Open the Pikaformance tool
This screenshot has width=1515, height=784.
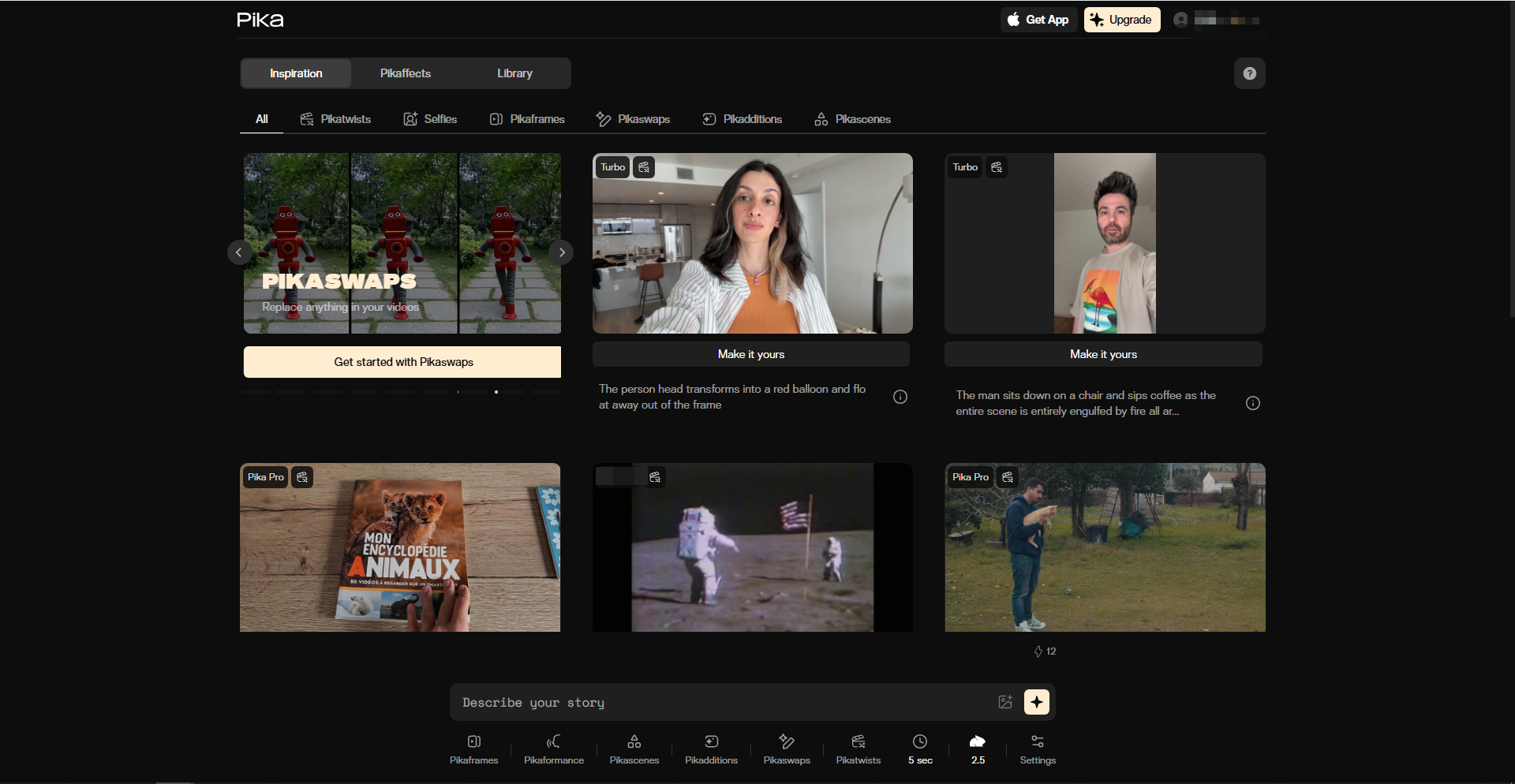(x=553, y=749)
